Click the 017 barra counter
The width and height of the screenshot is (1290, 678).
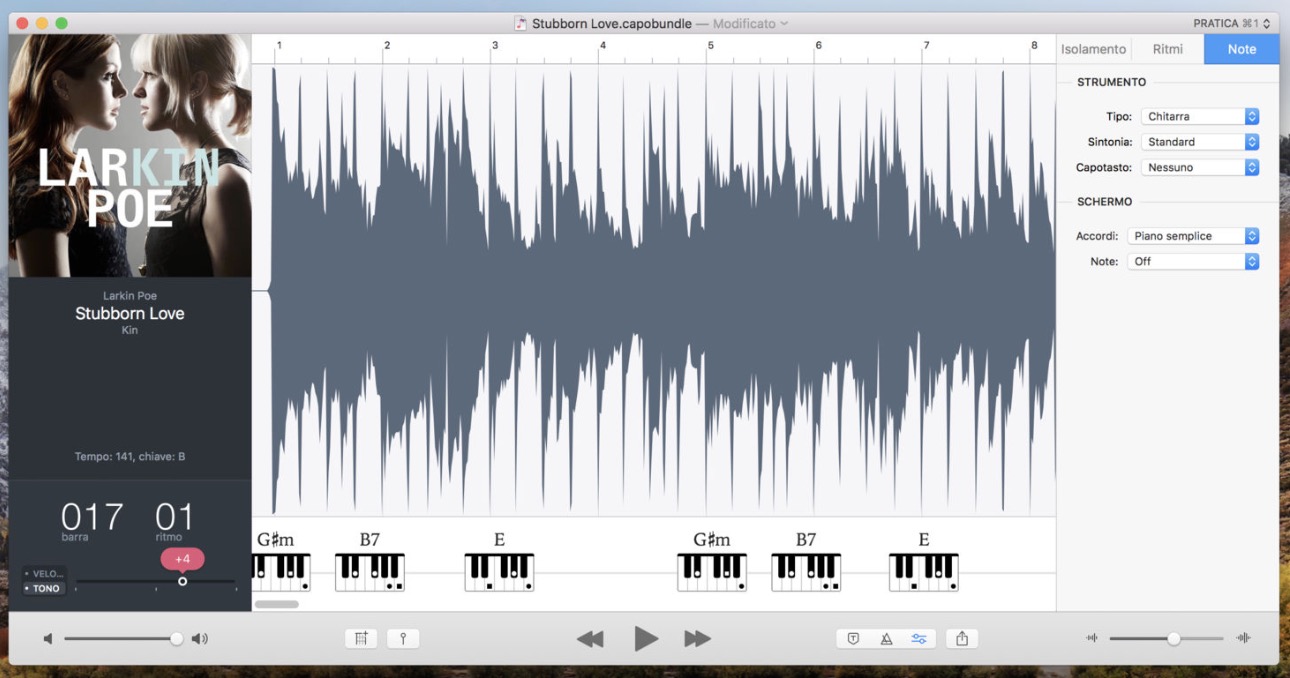click(92, 517)
